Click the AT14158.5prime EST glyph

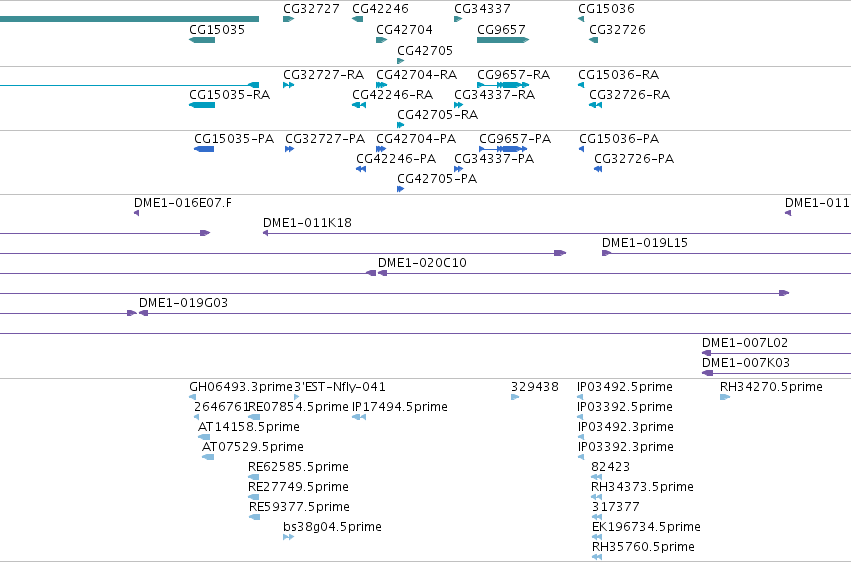click(204, 437)
